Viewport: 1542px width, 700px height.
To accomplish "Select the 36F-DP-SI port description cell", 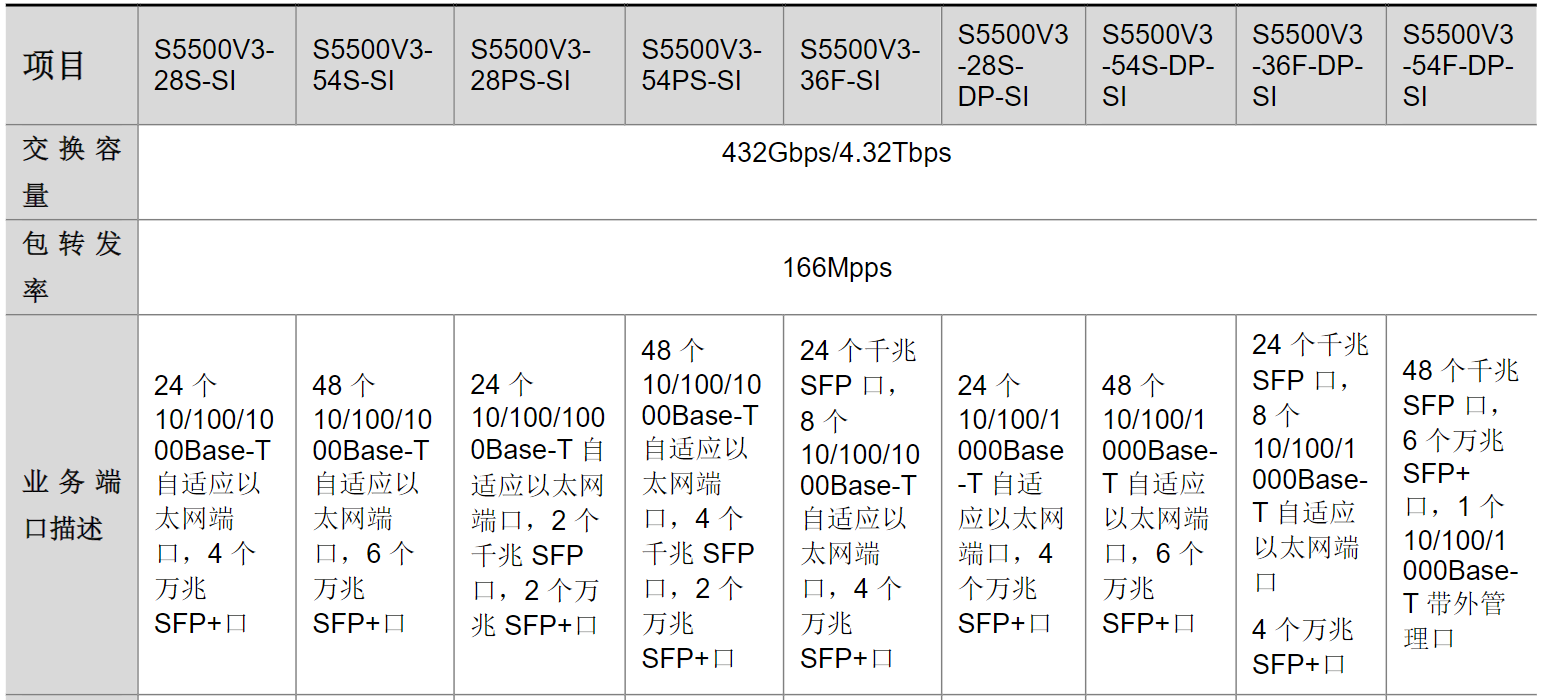I will (x=1311, y=505).
